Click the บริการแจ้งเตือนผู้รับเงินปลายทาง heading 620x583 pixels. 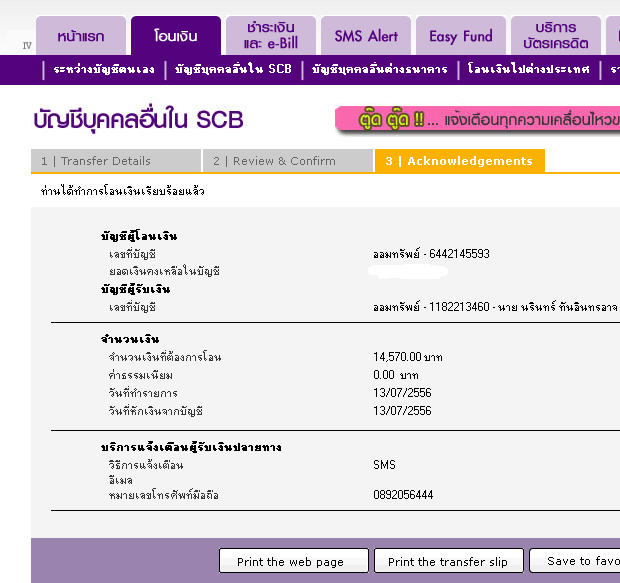(x=191, y=447)
